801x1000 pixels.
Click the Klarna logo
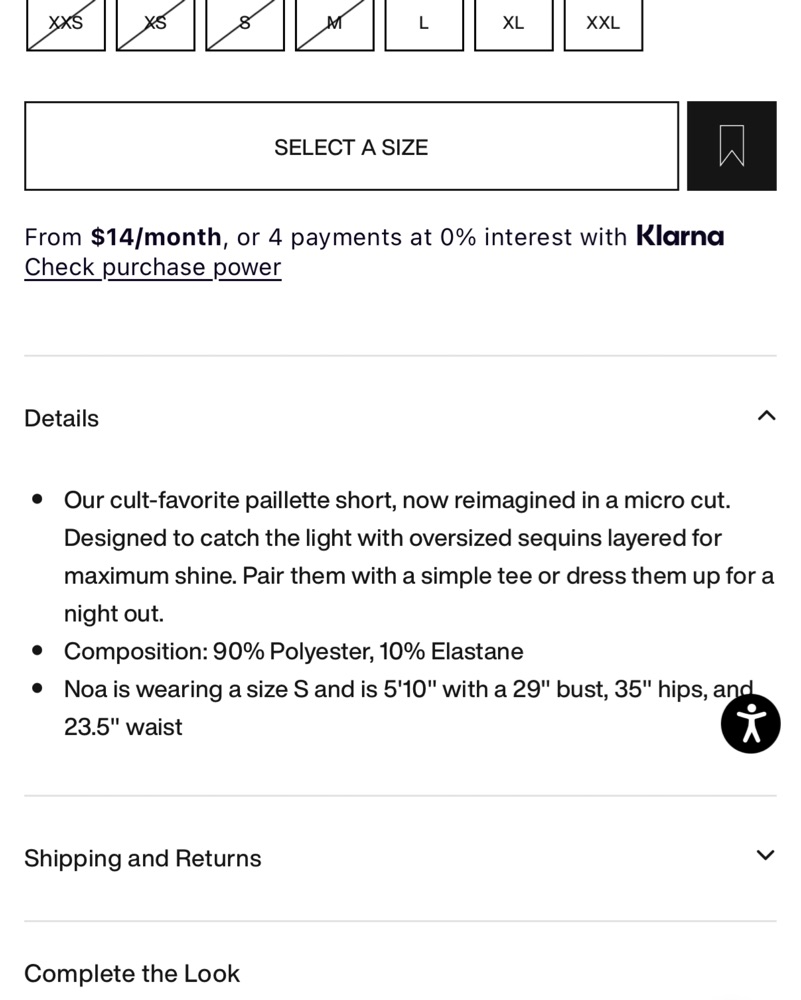pos(680,236)
